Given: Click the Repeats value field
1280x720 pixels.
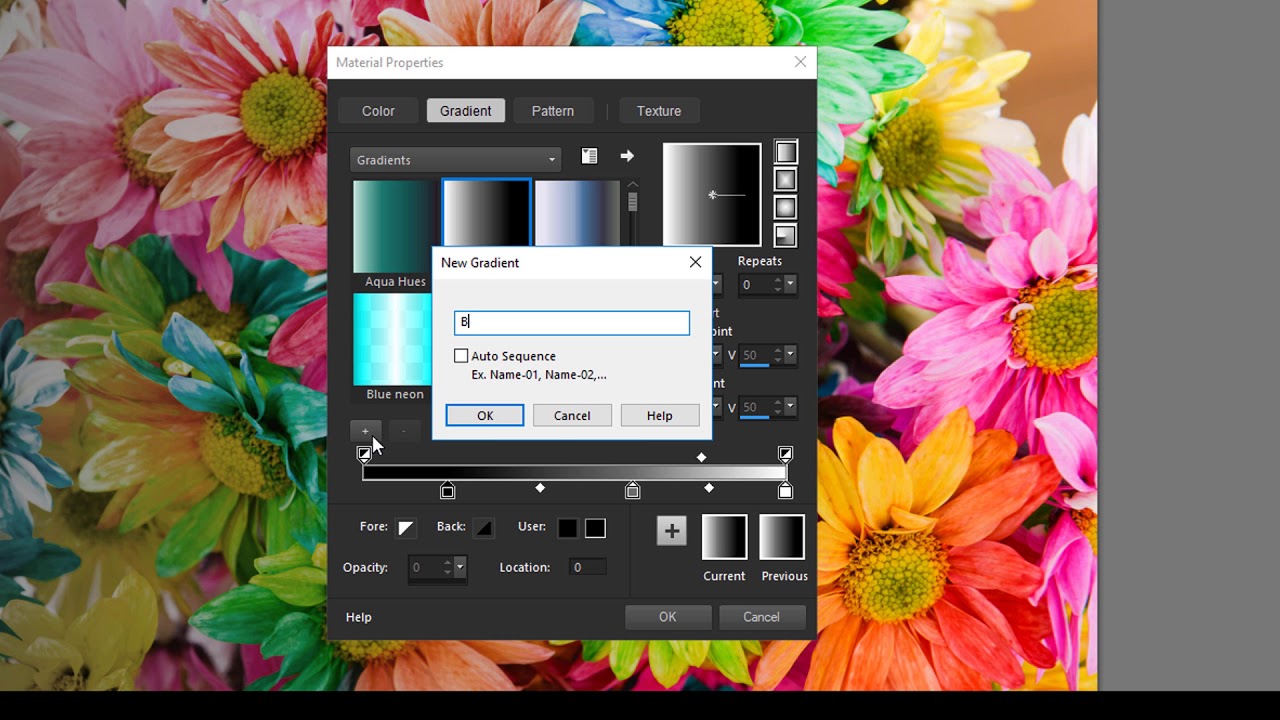Looking at the screenshot, I should (x=754, y=285).
